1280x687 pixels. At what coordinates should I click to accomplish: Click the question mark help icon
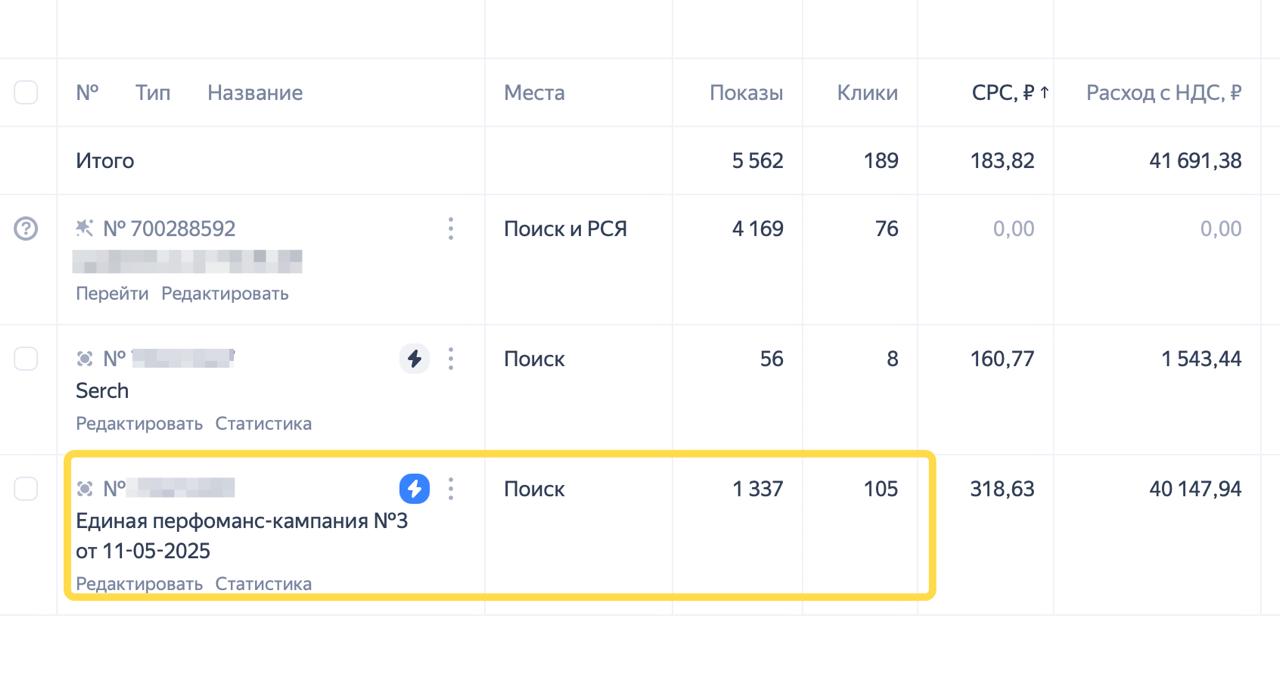click(x=25, y=229)
